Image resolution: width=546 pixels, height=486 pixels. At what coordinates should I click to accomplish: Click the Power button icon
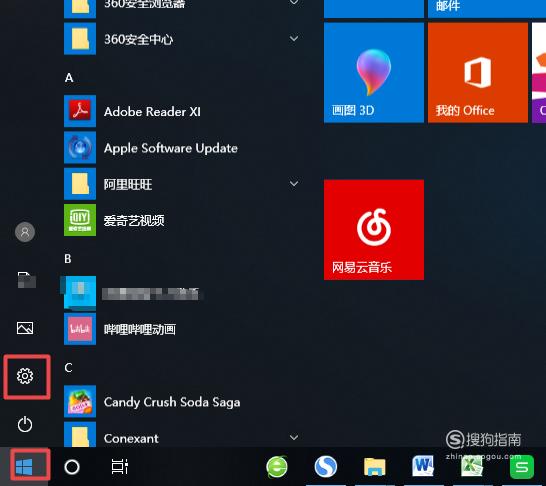[x=25, y=424]
